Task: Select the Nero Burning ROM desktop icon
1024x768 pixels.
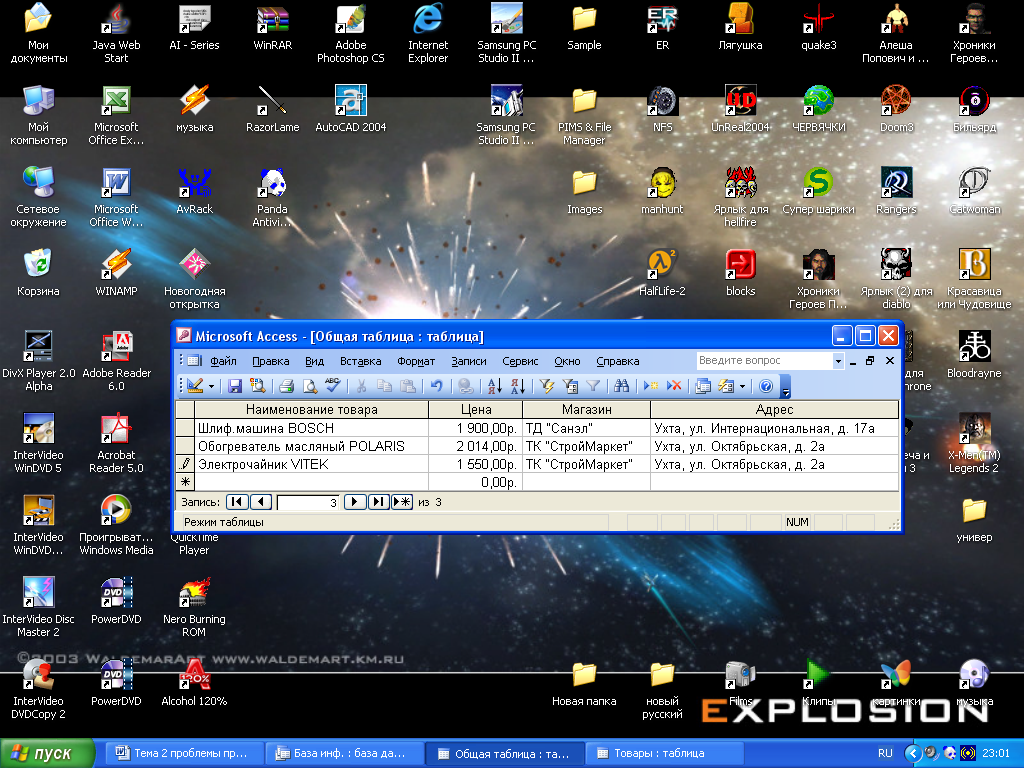Action: coord(194,607)
